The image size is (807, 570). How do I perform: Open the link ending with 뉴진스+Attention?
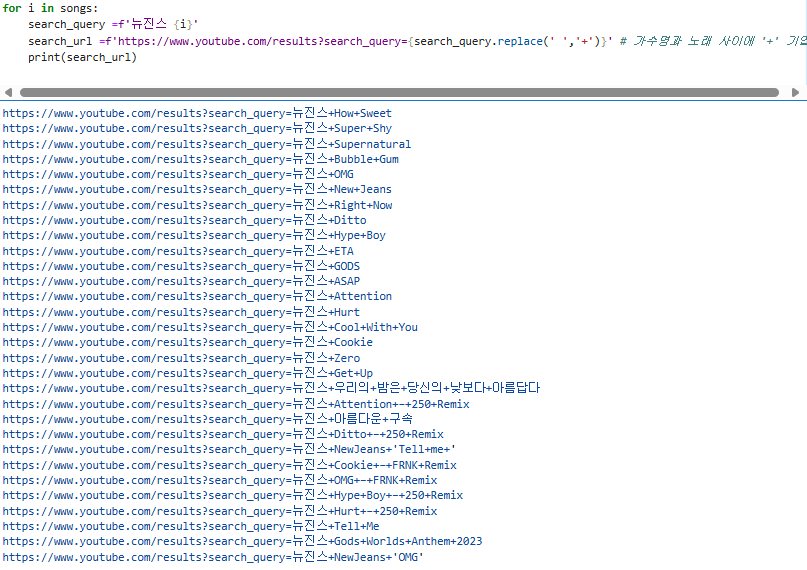point(197,296)
